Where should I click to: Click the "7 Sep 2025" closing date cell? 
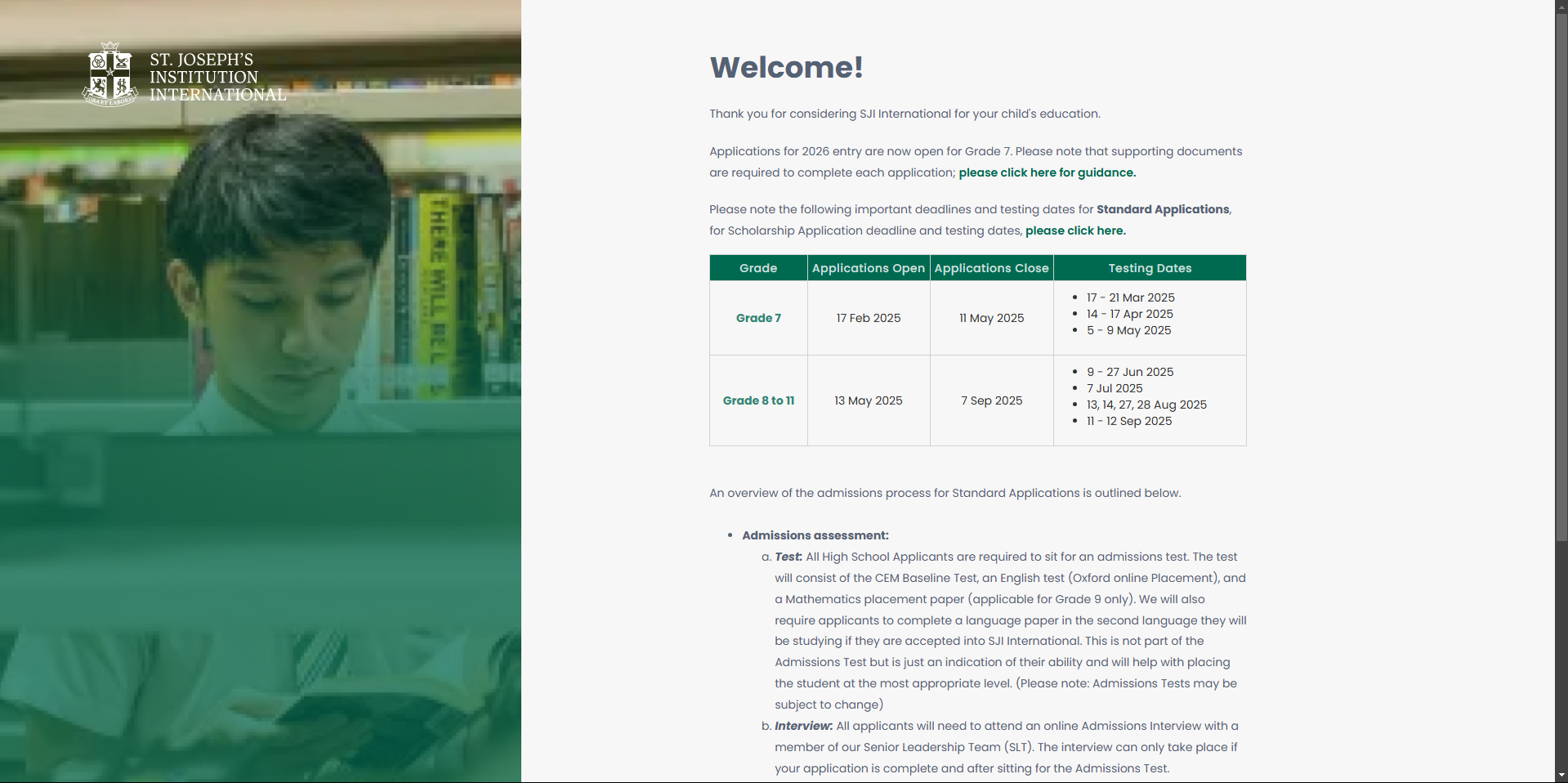pyautogui.click(x=991, y=400)
